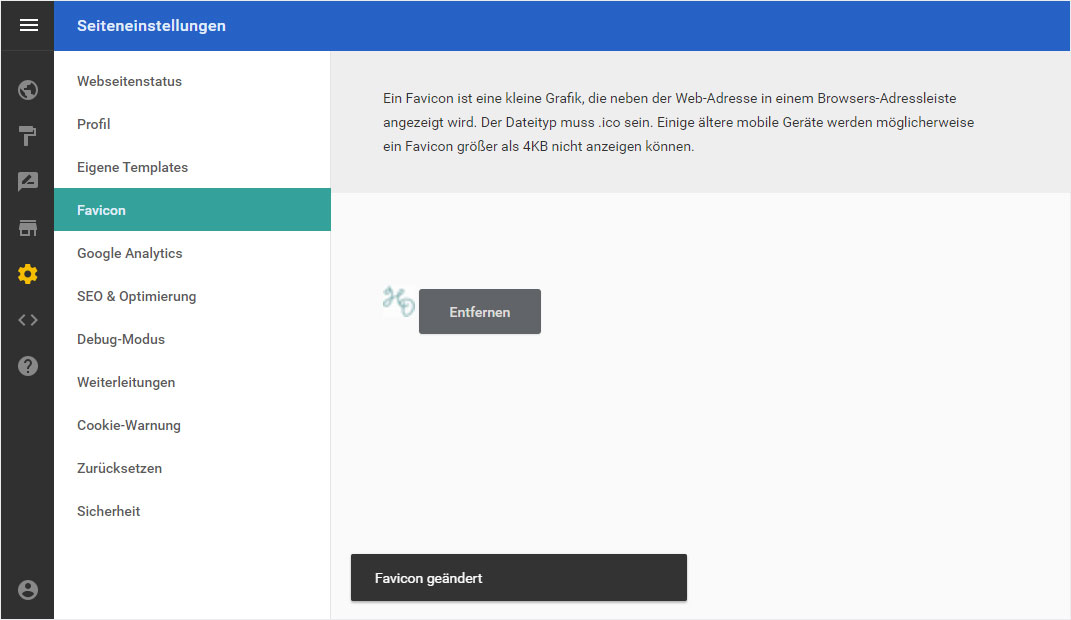Image resolution: width=1071 pixels, height=620 pixels.
Task: Select Zurücksetzen entry
Action: 192,468
